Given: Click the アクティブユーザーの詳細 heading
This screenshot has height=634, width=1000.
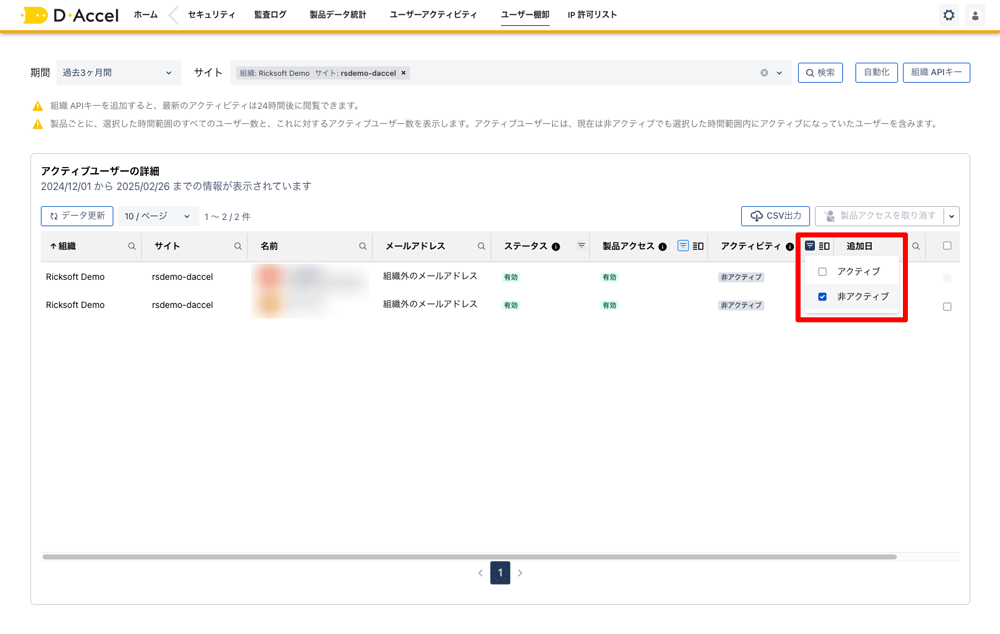Looking at the screenshot, I should pyautogui.click(x=100, y=171).
